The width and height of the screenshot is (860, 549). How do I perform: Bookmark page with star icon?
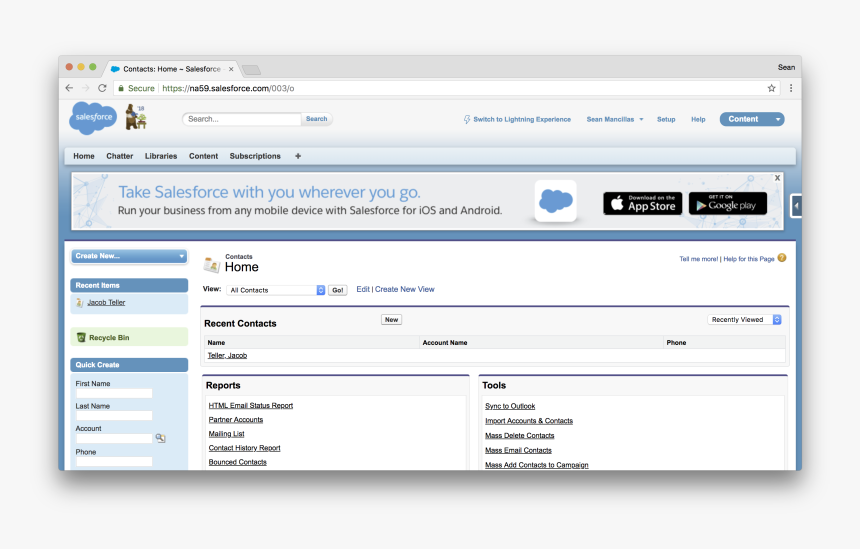(771, 88)
